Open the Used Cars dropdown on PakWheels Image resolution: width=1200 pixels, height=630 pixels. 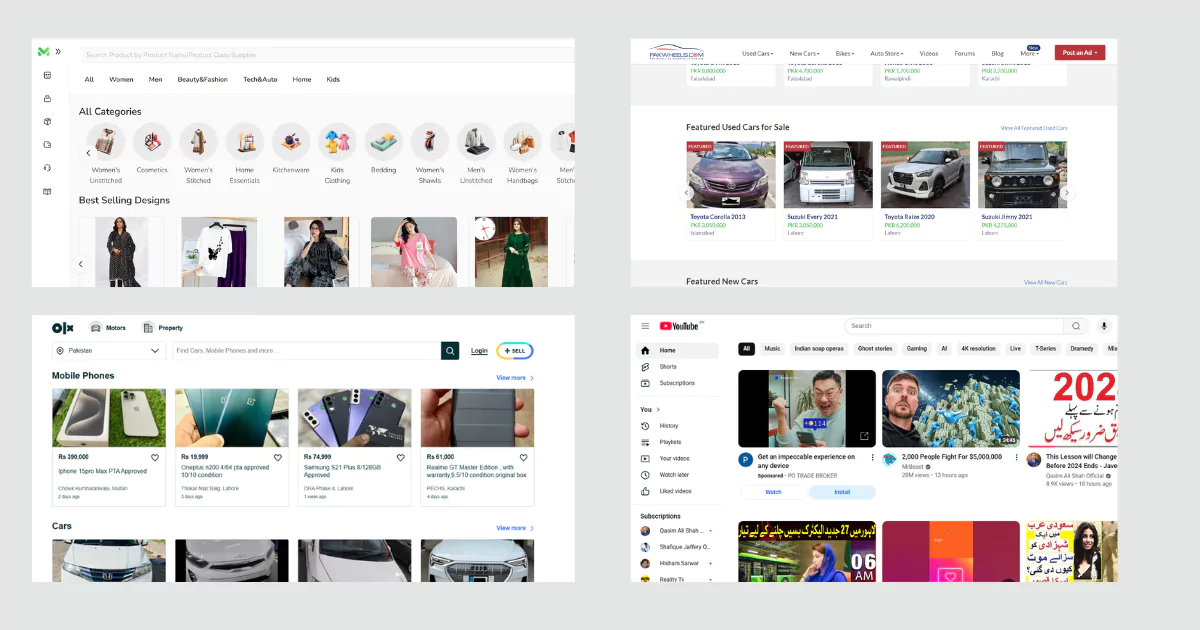758,53
